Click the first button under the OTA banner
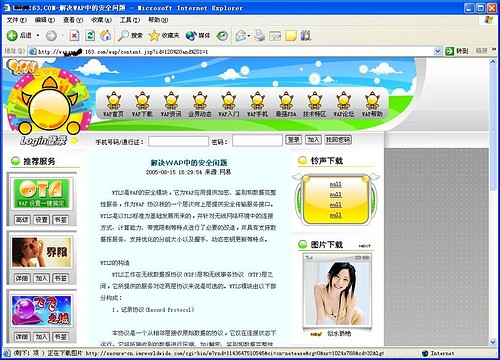500x360 pixels. tap(22, 220)
